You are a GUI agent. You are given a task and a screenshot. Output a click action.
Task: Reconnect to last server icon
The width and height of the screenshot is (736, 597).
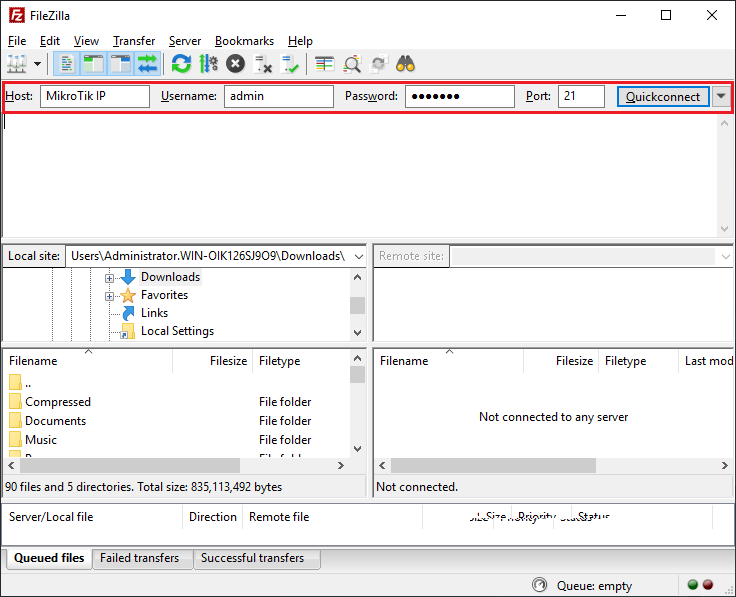[290, 64]
